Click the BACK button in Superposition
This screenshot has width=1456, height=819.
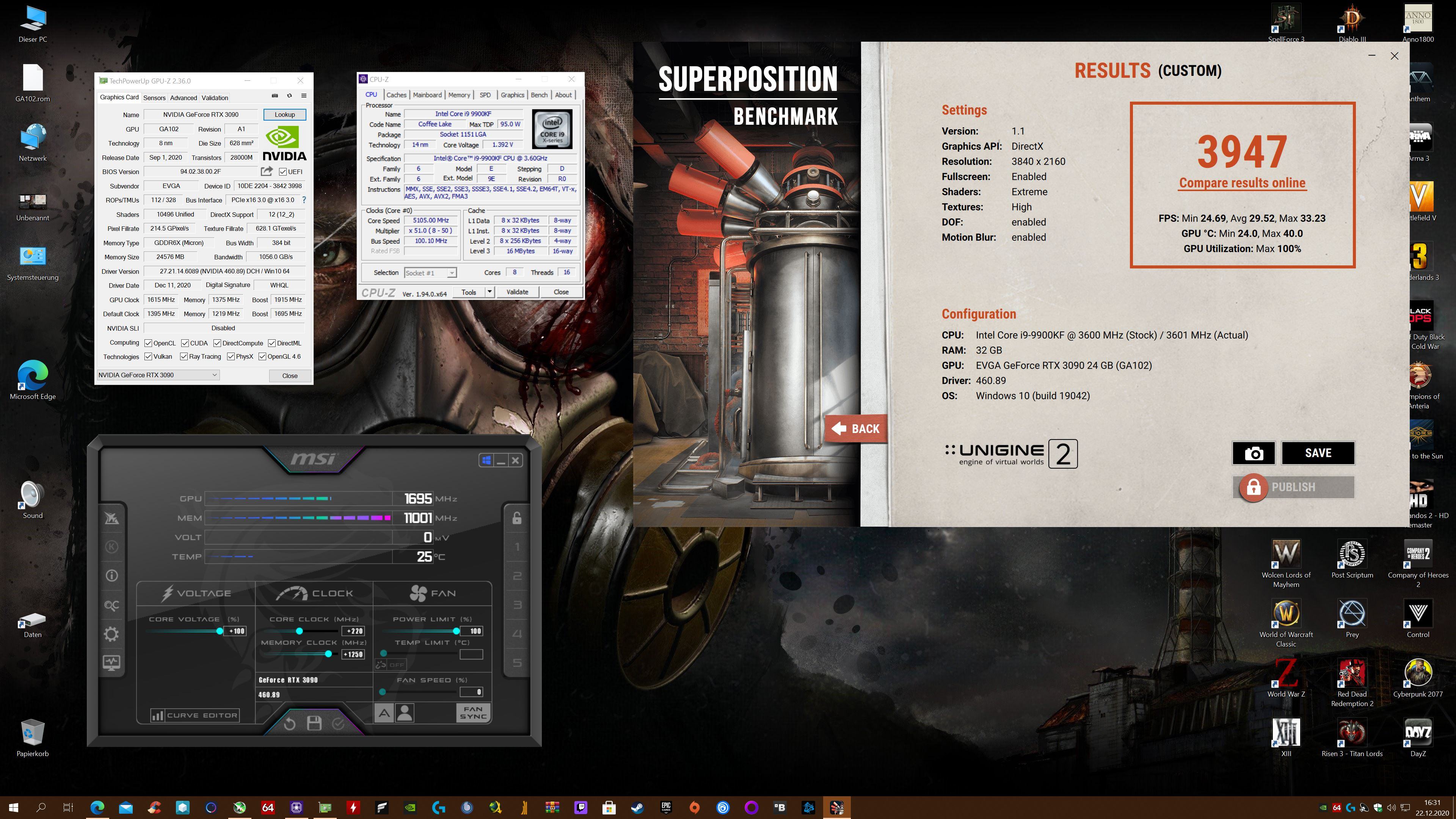point(857,429)
